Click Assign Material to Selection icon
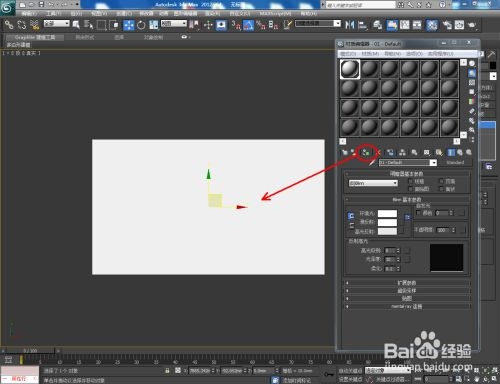The image size is (500, 384). 366,153
